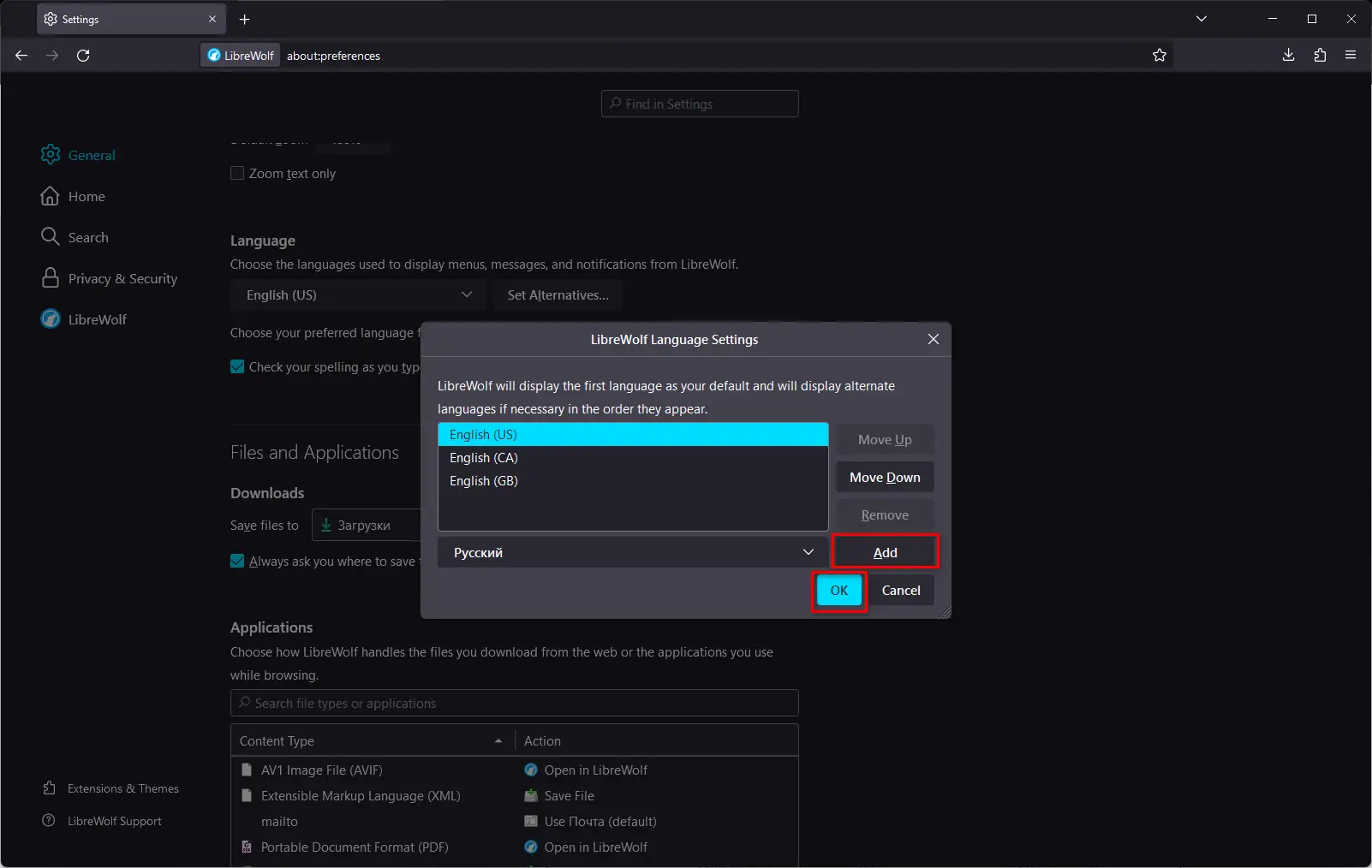This screenshot has width=1372, height=868.
Task: Reload the current page
Action: [x=83, y=56]
